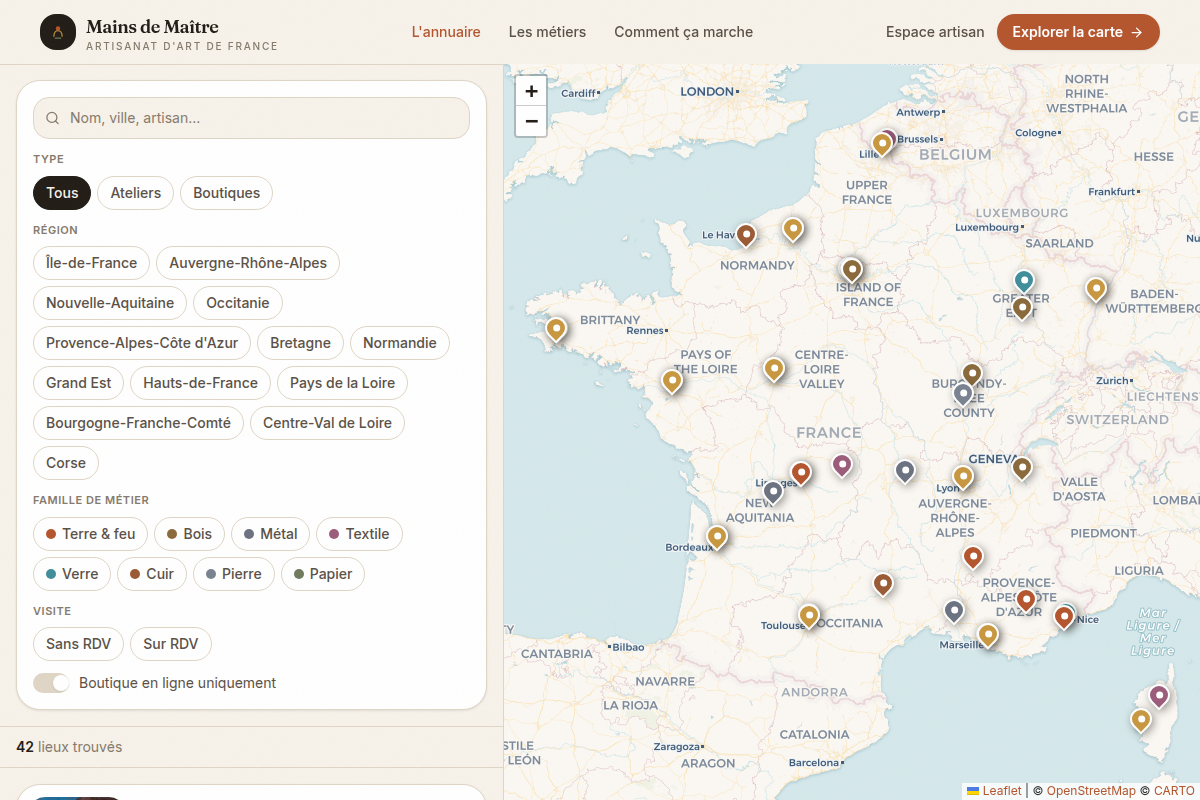Viewport: 1200px width, 800px height.
Task: Select the gold marker in southern Corsica
Action: point(1141,720)
